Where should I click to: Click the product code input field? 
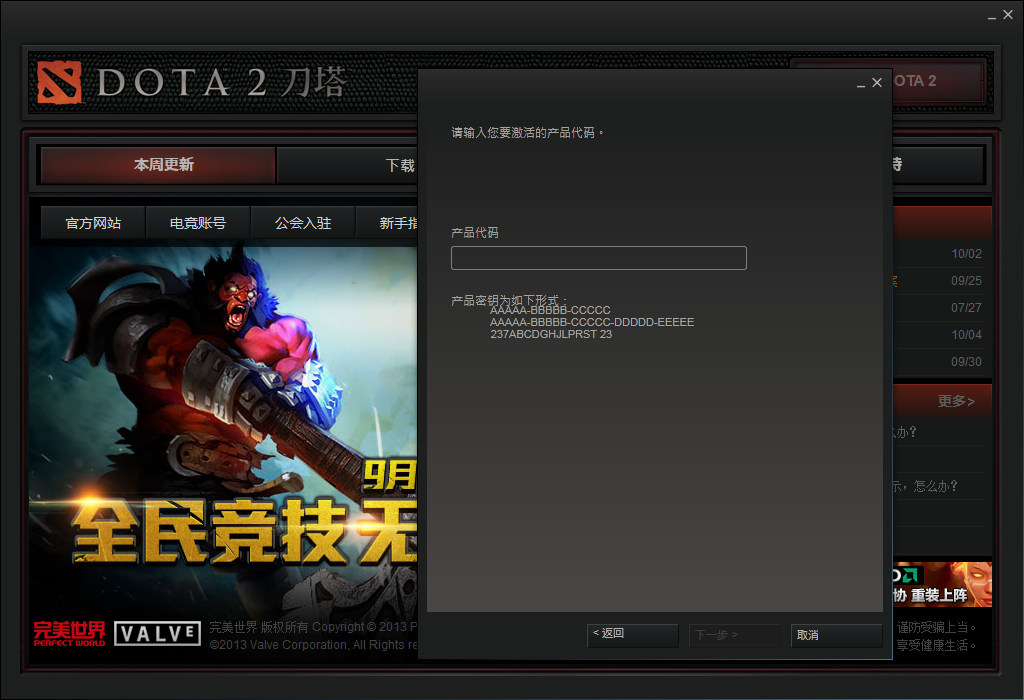coord(598,258)
